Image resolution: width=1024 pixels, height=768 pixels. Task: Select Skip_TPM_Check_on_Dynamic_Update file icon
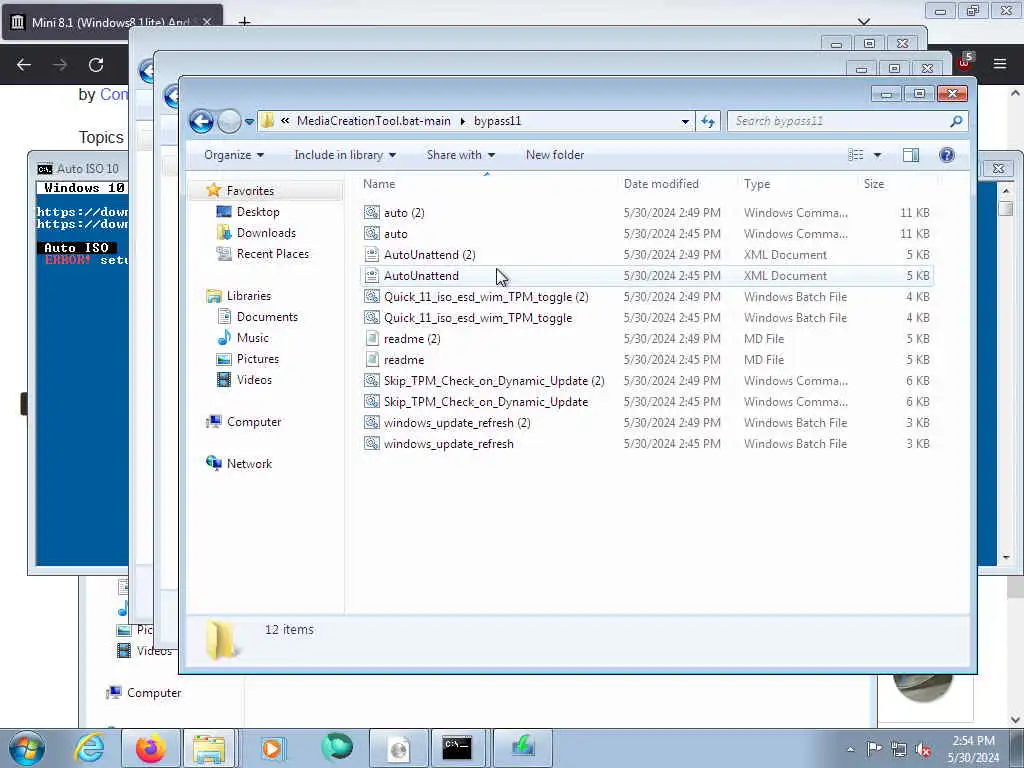pos(372,402)
